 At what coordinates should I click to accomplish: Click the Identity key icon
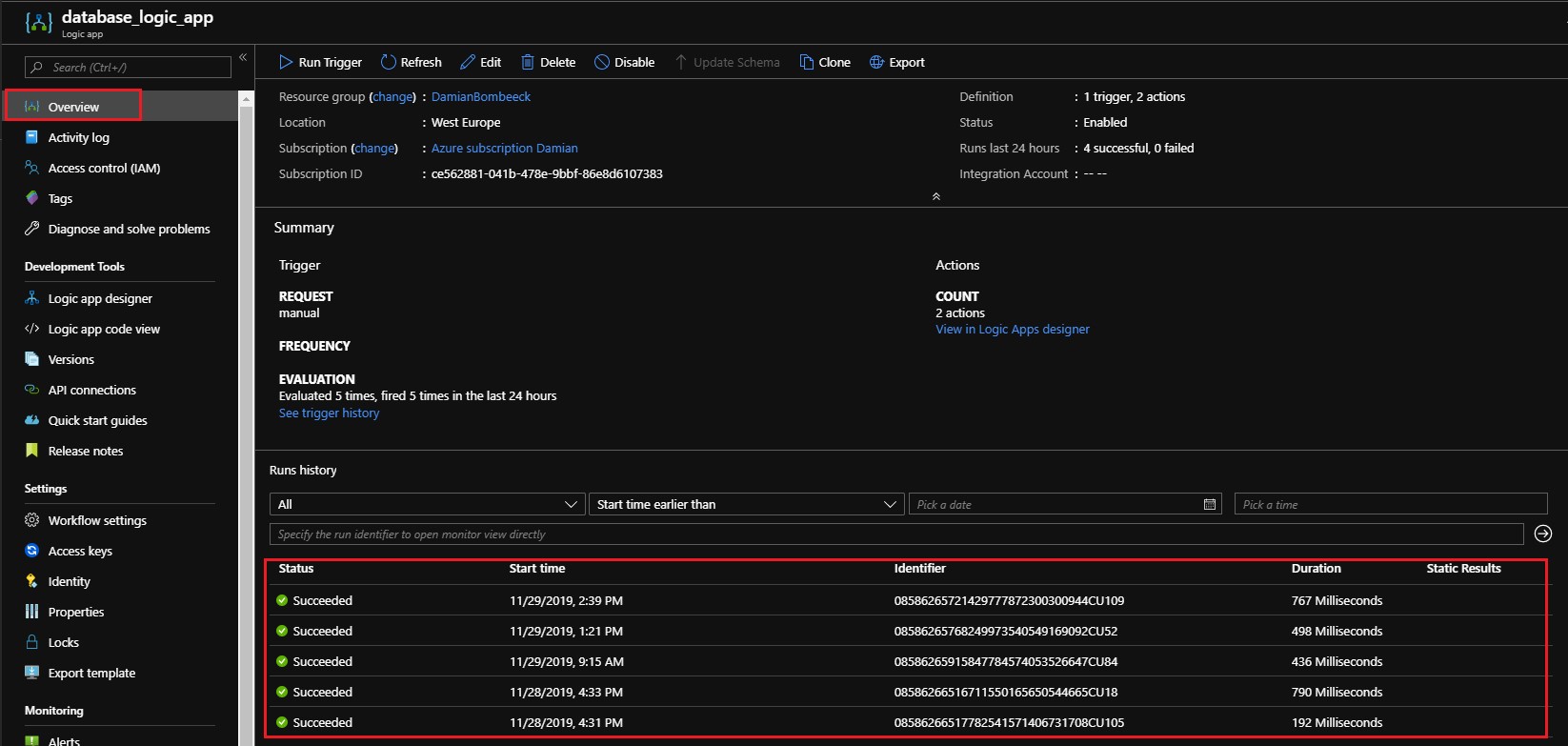[x=31, y=581]
